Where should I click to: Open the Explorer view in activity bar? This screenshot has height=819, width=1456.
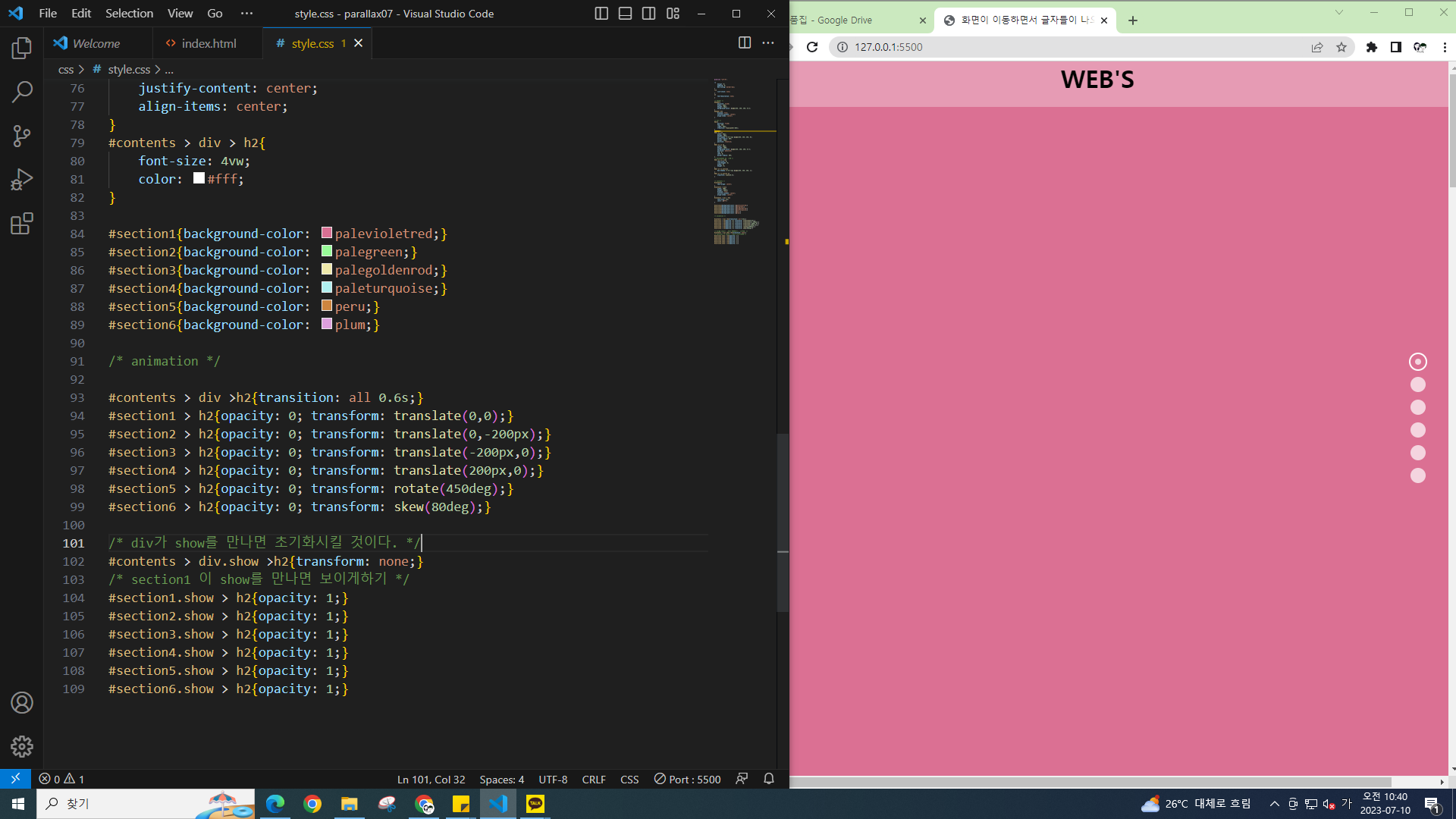pyautogui.click(x=22, y=49)
